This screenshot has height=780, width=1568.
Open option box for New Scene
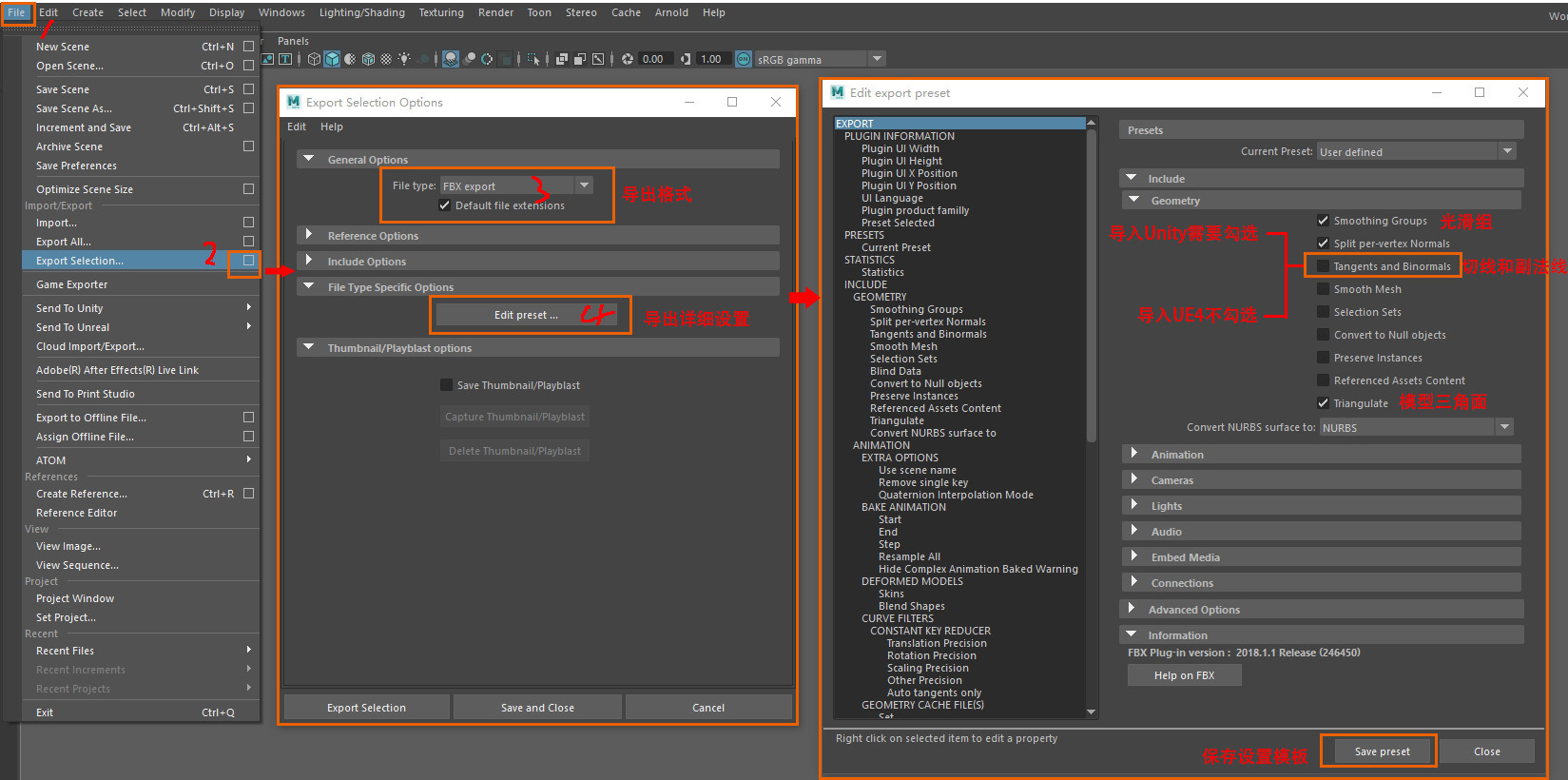(248, 46)
